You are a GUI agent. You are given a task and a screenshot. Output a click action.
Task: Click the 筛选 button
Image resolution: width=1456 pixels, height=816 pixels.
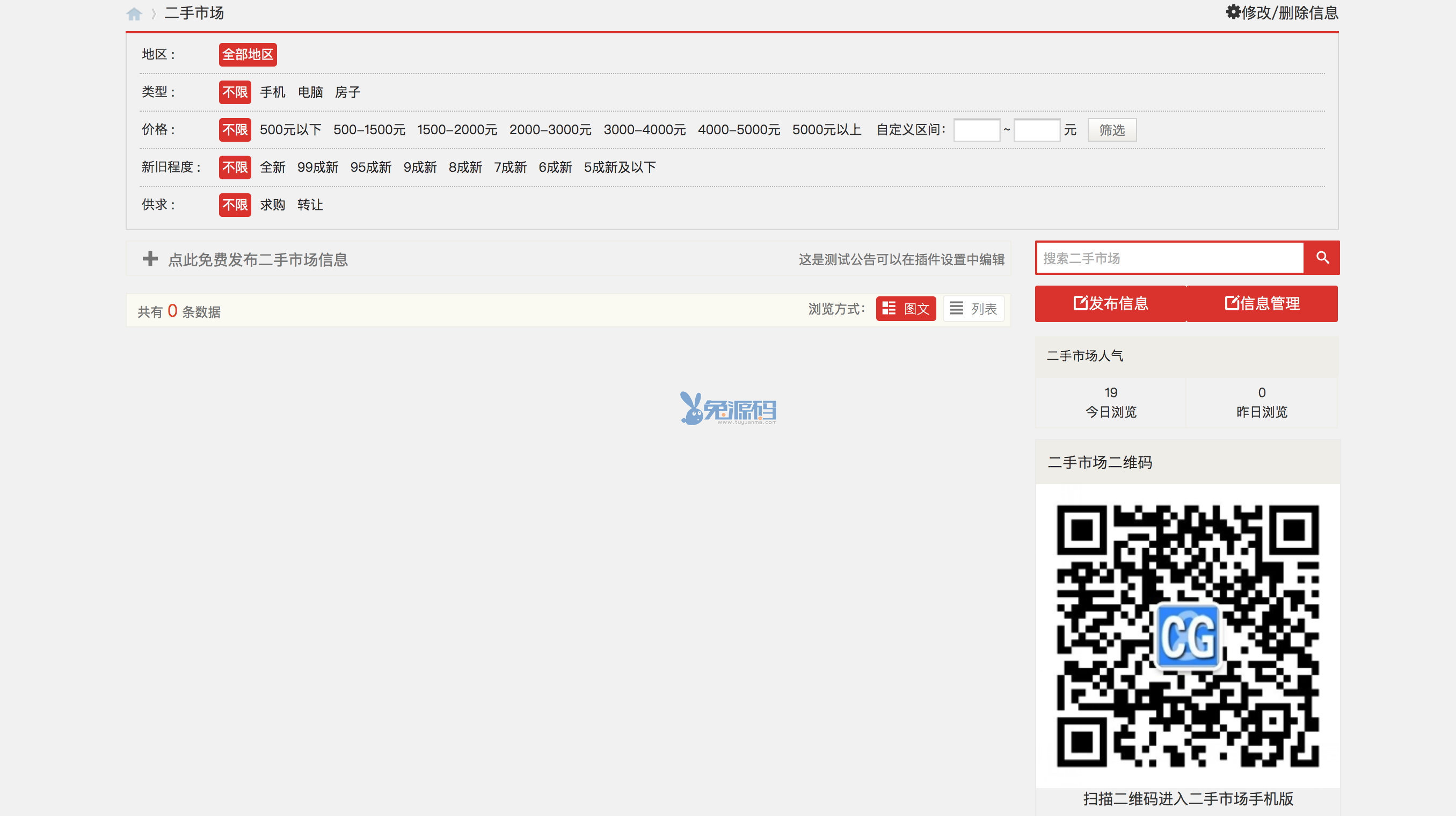pos(1112,130)
